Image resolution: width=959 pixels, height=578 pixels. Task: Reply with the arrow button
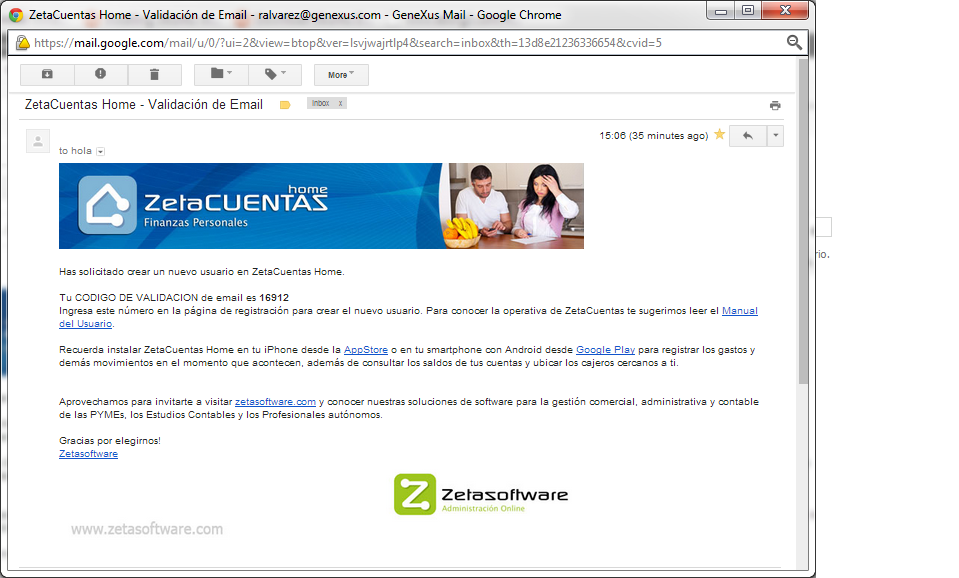point(747,136)
